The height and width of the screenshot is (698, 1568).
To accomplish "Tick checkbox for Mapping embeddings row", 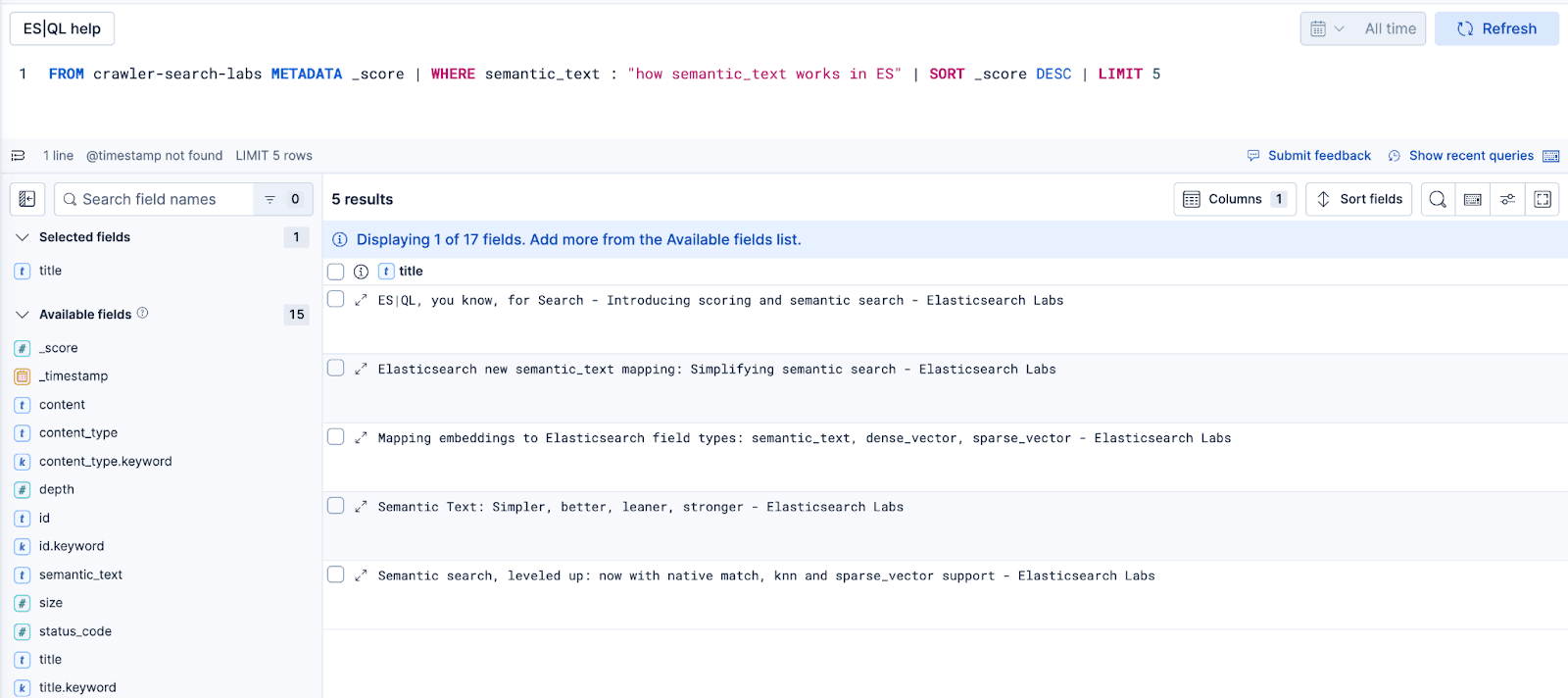I will pos(336,437).
